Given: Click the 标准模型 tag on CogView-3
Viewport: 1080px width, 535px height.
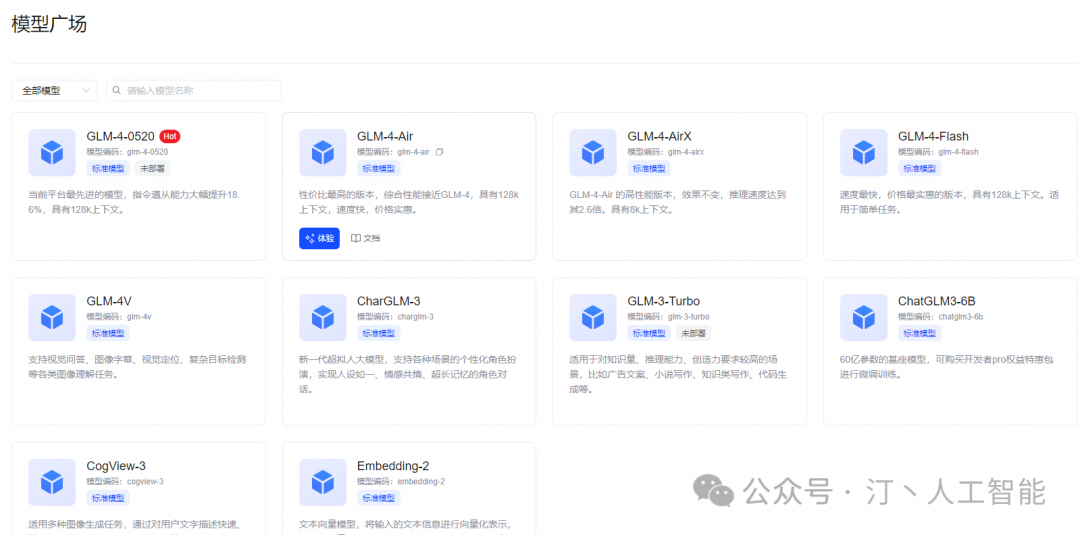Looking at the screenshot, I should pyautogui.click(x=108, y=498).
